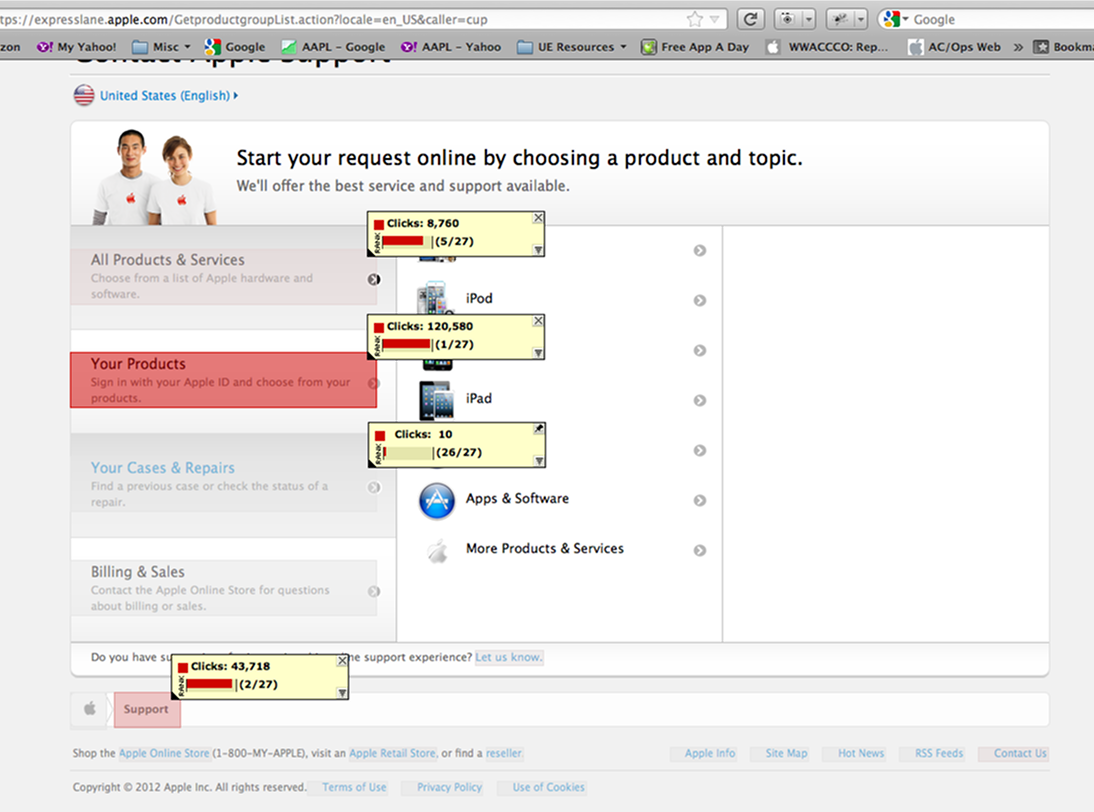Click the App Store icon for Apps & Software
The width and height of the screenshot is (1094, 812).
pos(437,500)
